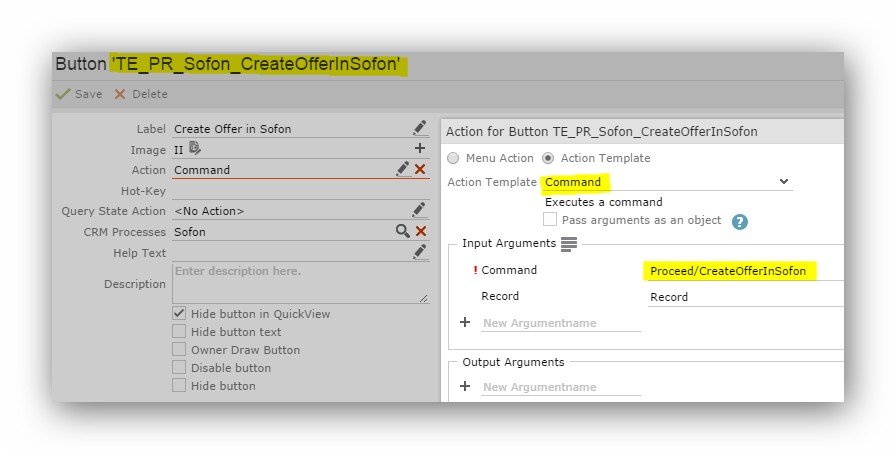Uncheck Hide button in QuickView
The width and height of the screenshot is (896, 454).
click(x=179, y=313)
